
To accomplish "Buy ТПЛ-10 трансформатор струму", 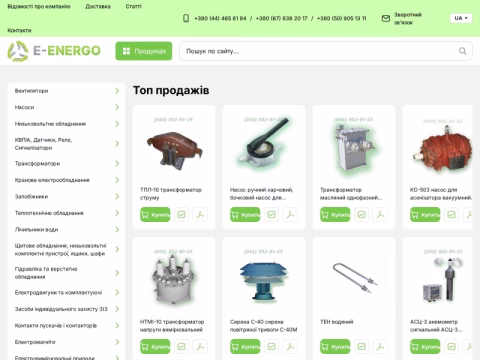I will click(155, 215).
